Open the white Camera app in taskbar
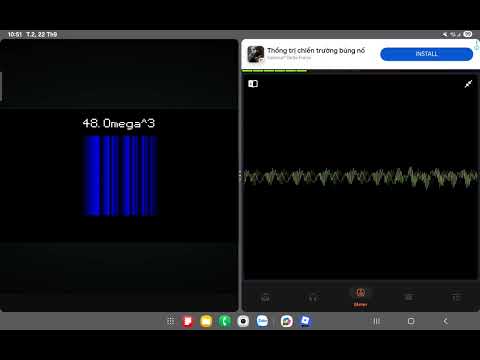 [x=243, y=321]
